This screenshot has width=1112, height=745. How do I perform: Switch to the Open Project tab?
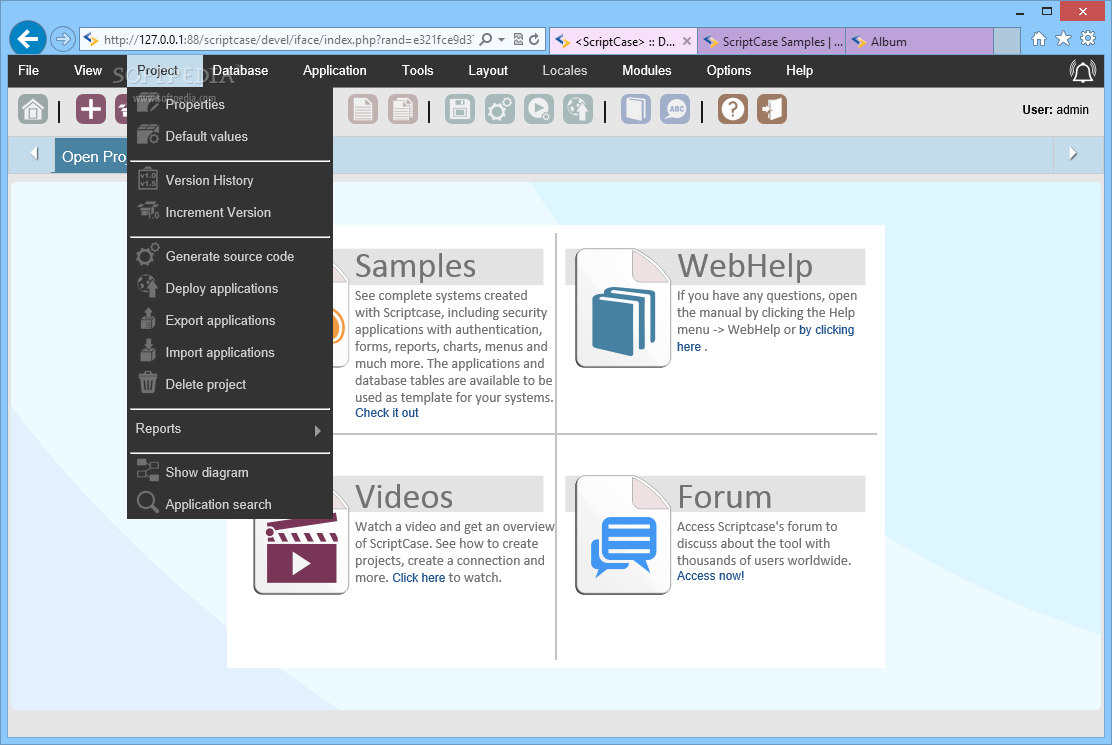pos(91,156)
